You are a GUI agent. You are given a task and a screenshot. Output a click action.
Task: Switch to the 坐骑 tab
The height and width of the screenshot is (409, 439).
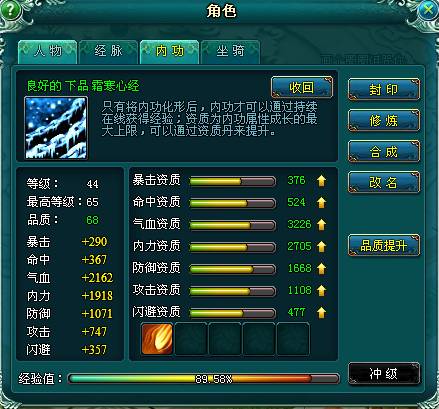[231, 52]
